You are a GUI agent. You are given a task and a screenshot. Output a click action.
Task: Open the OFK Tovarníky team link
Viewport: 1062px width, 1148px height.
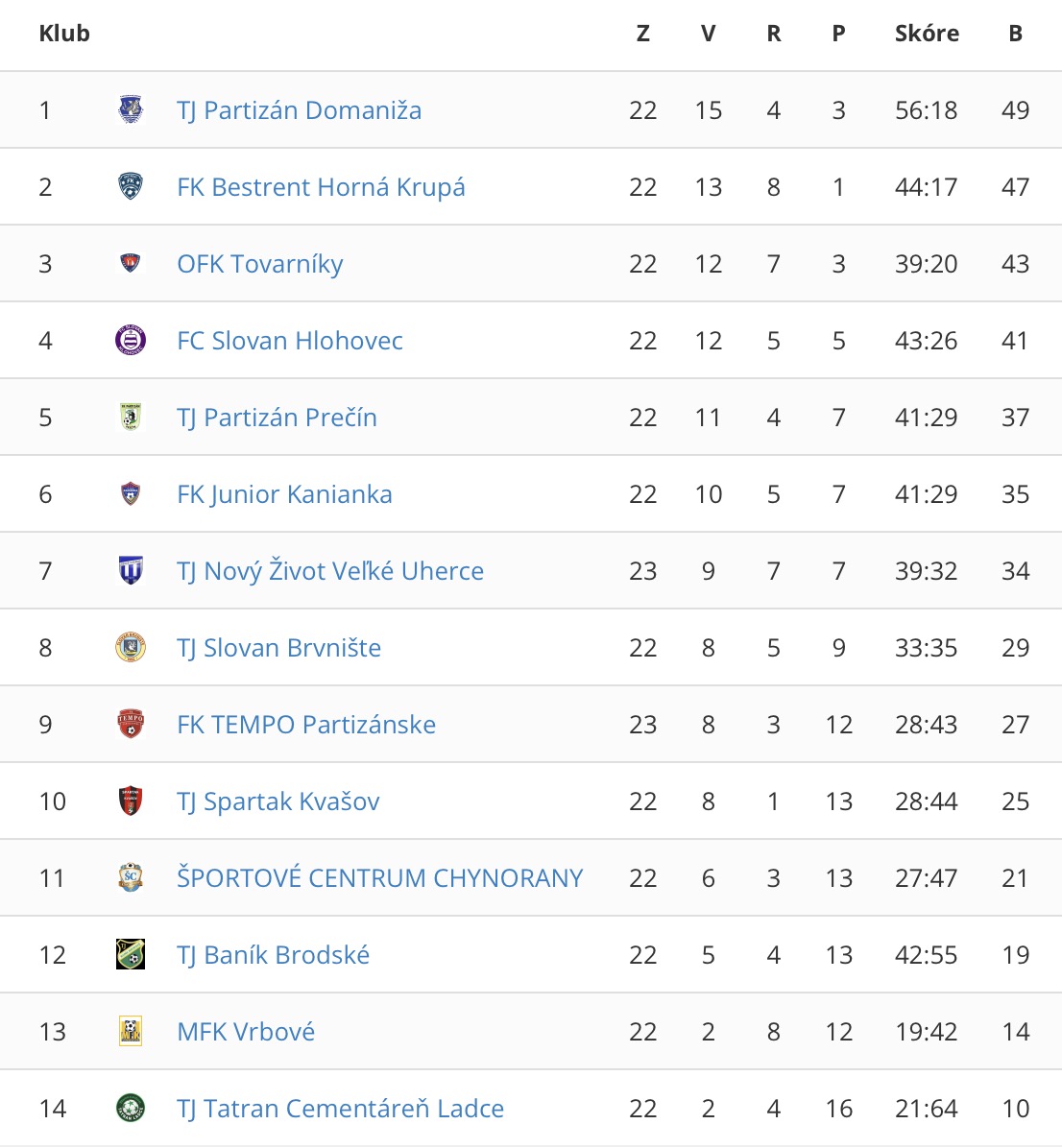click(260, 264)
